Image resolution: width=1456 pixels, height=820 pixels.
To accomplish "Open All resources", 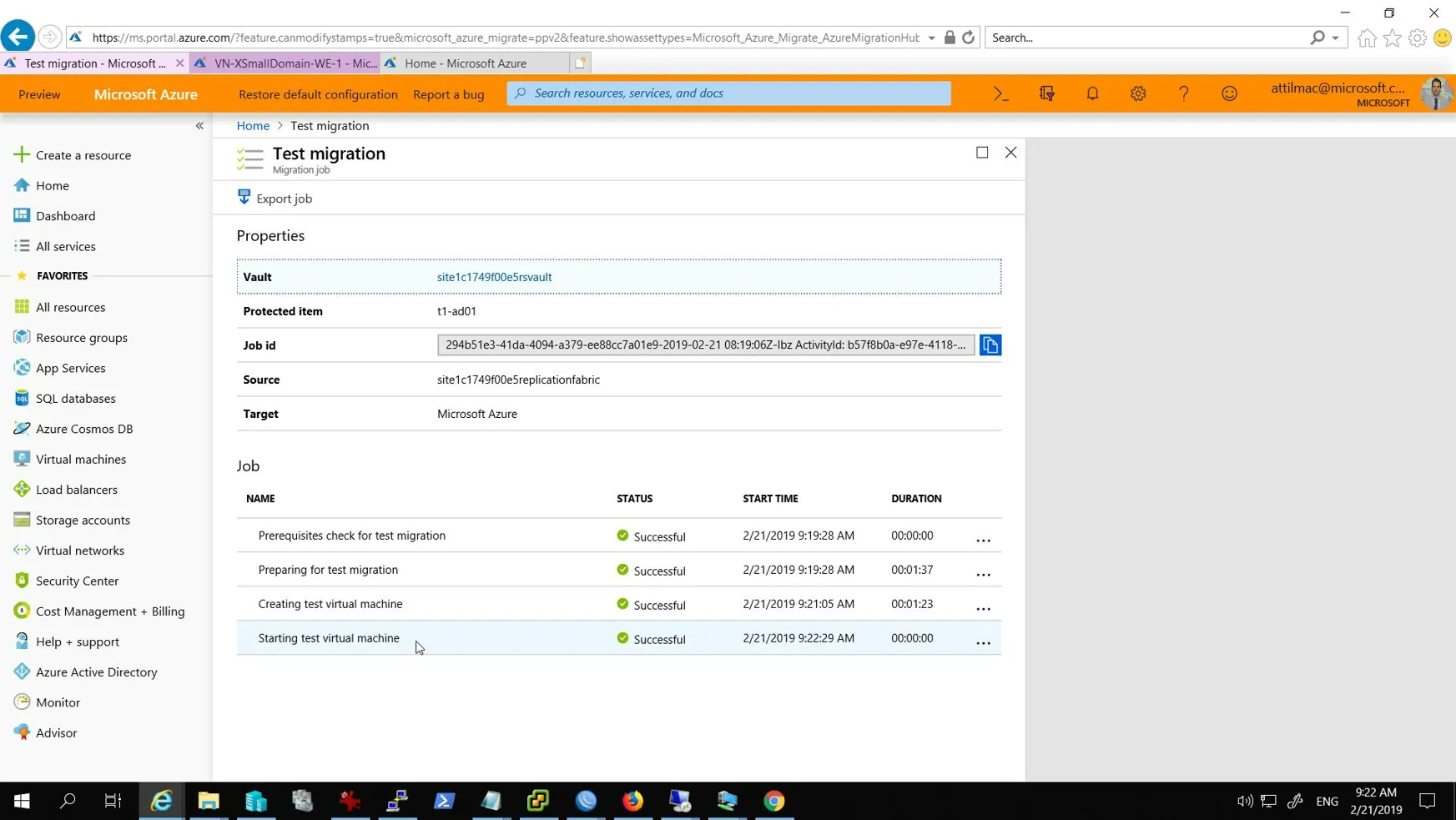I will [x=60, y=307].
